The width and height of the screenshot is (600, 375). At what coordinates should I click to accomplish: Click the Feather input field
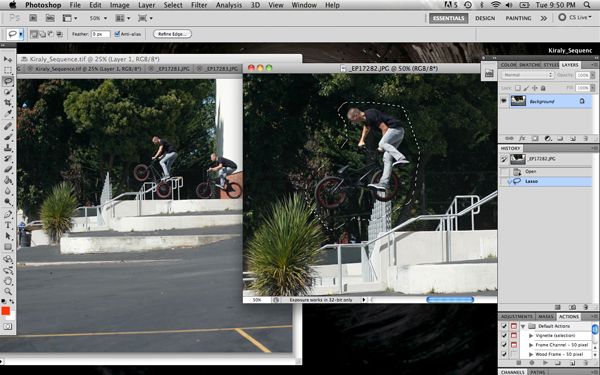(101, 34)
